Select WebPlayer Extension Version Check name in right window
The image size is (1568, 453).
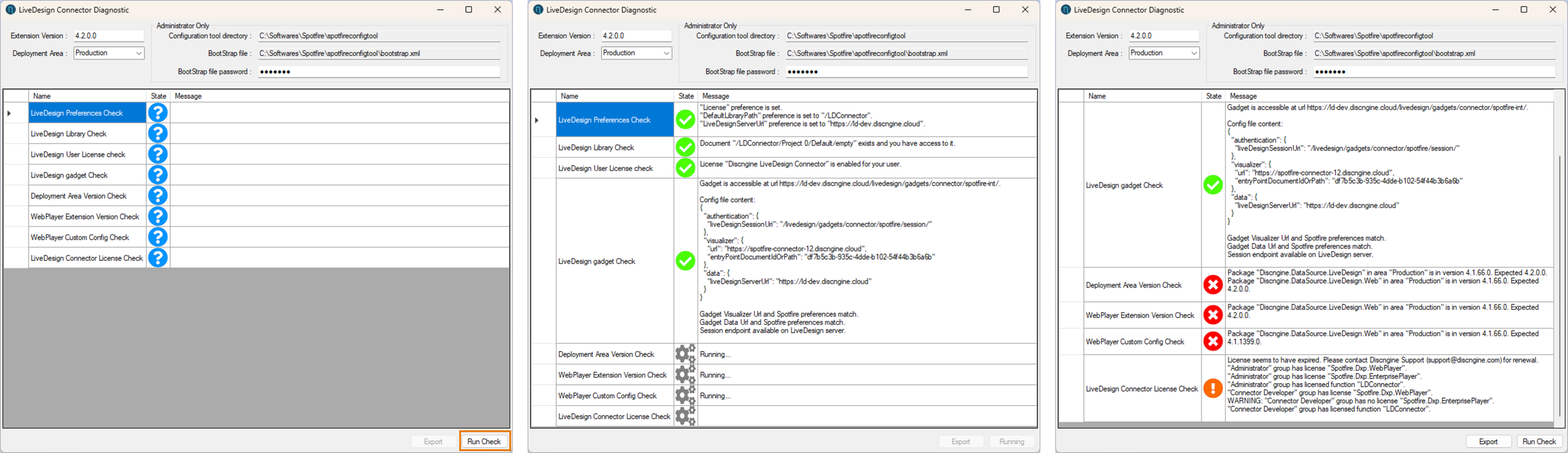pyautogui.click(x=1140, y=316)
